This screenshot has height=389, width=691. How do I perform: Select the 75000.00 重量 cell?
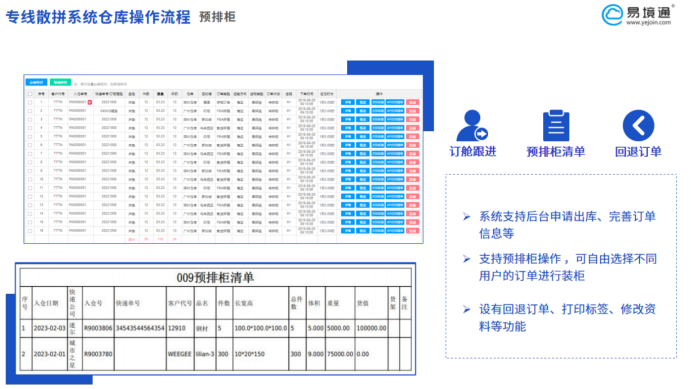click(340, 354)
